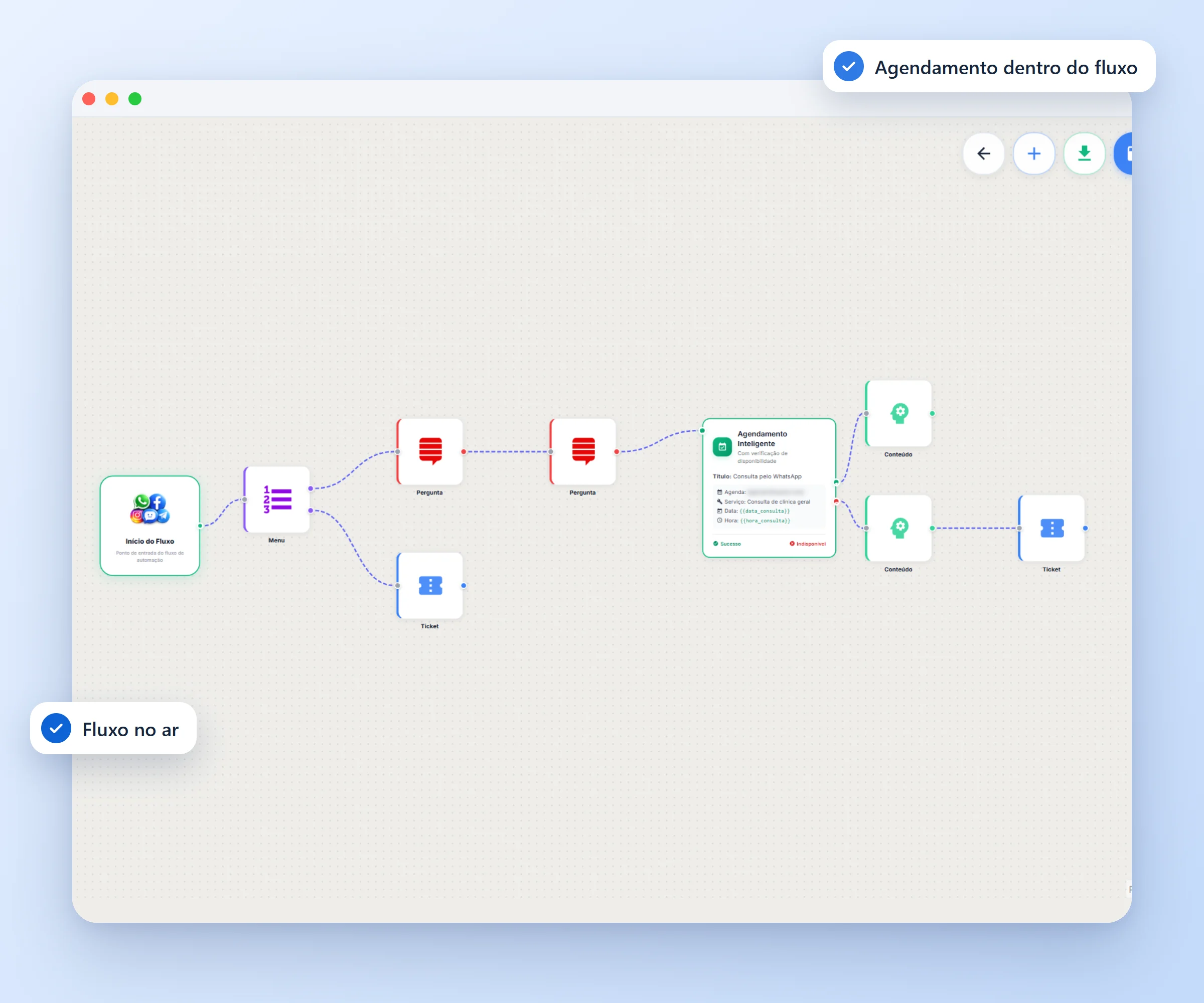This screenshot has width=1204, height=1003.
Task: Click the Agendamento Inteligente green input handle
Action: click(x=702, y=430)
